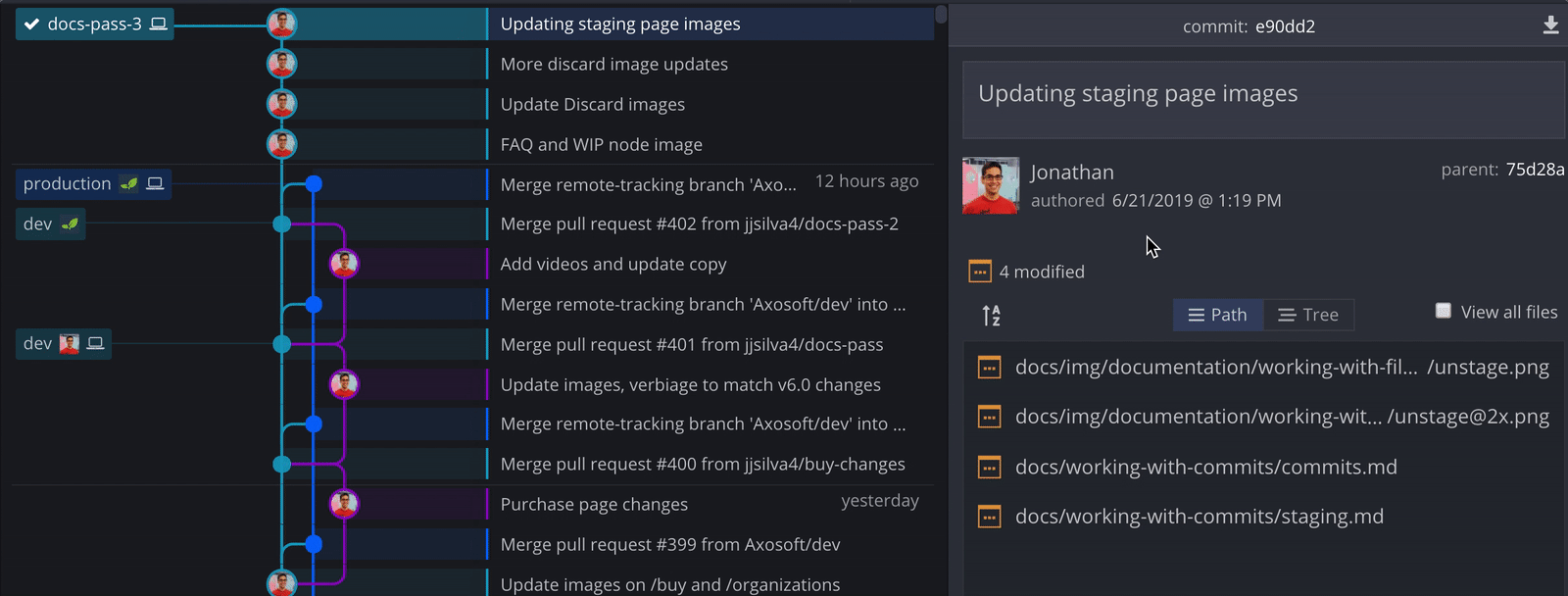Image resolution: width=1568 pixels, height=596 pixels.
Task: Click the commit graph scrollbar thumb
Action: tap(941, 14)
